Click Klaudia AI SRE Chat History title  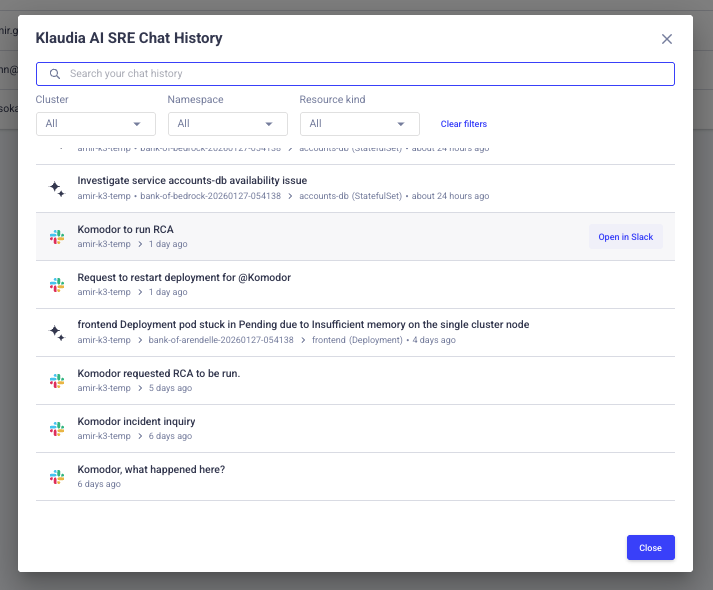pos(129,38)
